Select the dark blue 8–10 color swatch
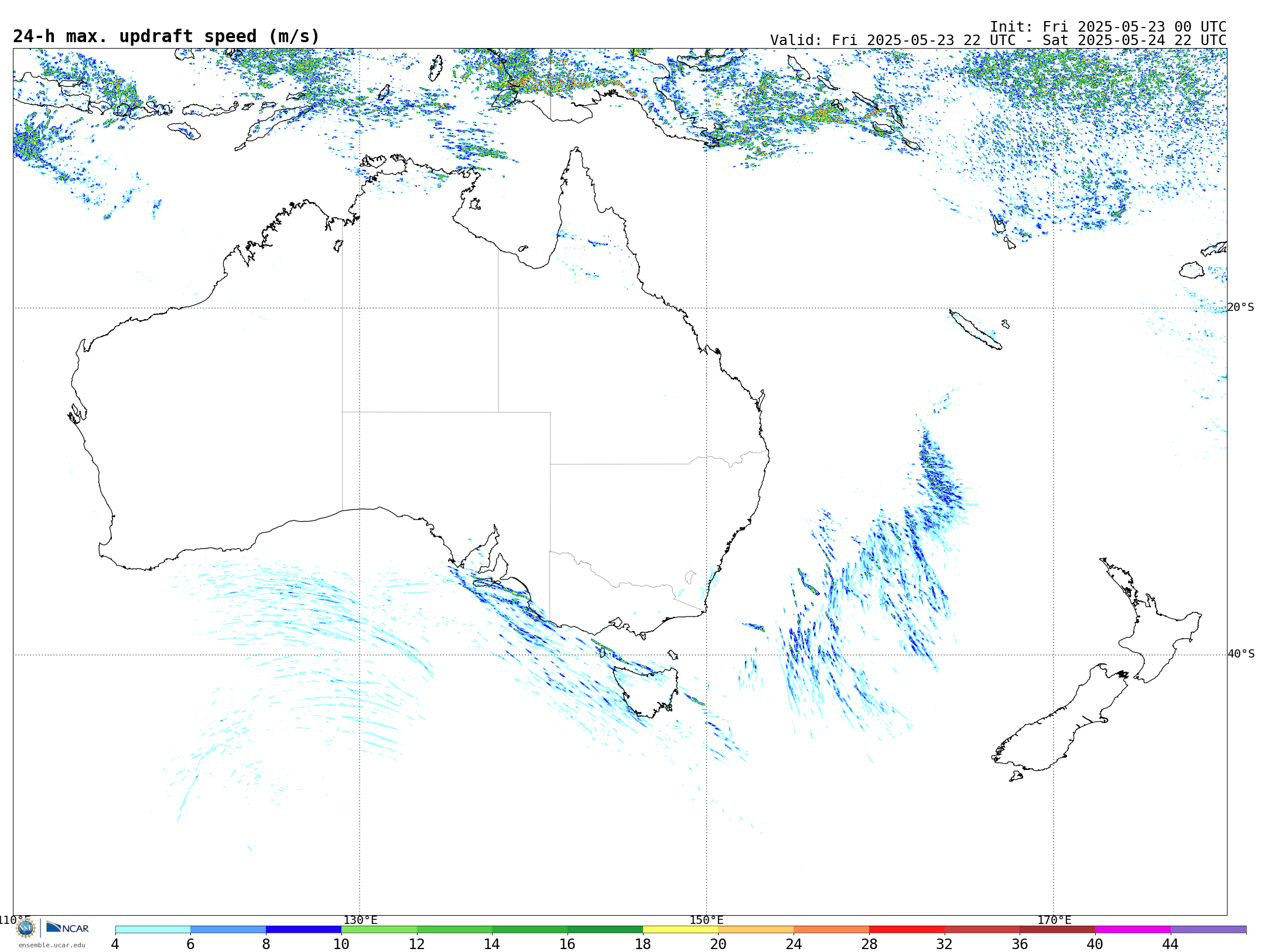 [x=304, y=930]
